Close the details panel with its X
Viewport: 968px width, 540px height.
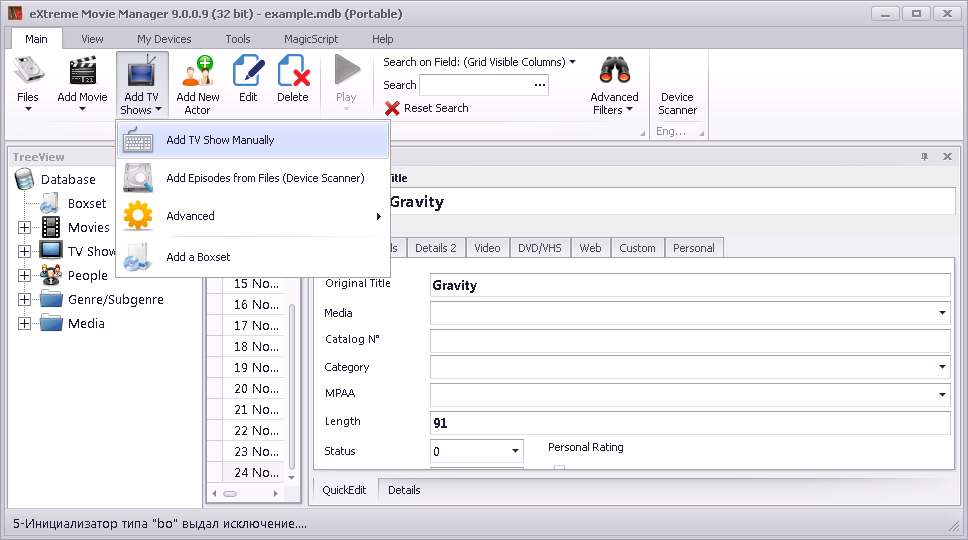point(947,157)
